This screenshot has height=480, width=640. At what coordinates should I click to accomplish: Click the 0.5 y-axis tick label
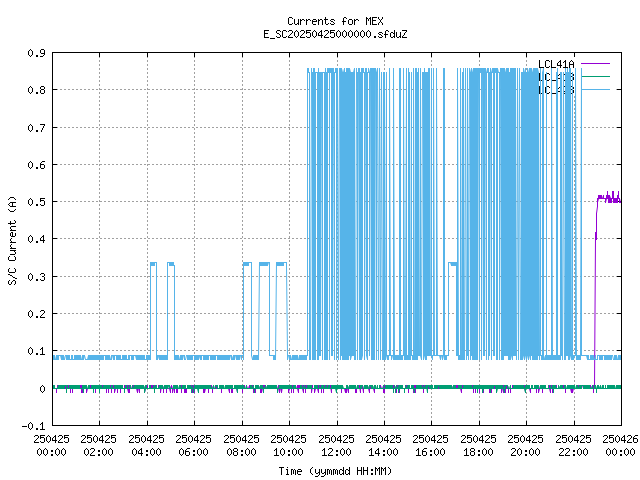tap(35, 203)
